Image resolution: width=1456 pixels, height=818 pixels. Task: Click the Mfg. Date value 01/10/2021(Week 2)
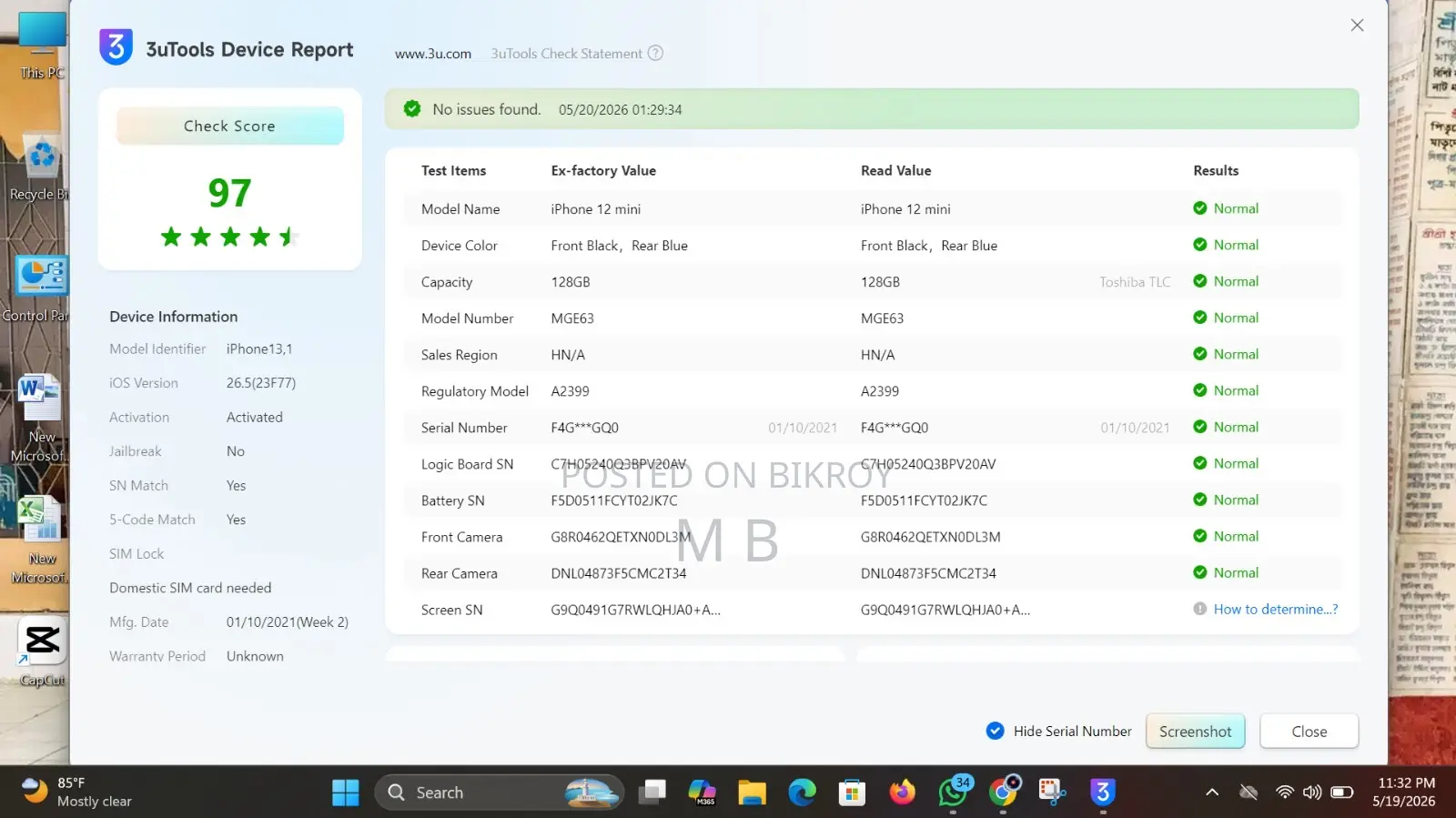click(288, 622)
